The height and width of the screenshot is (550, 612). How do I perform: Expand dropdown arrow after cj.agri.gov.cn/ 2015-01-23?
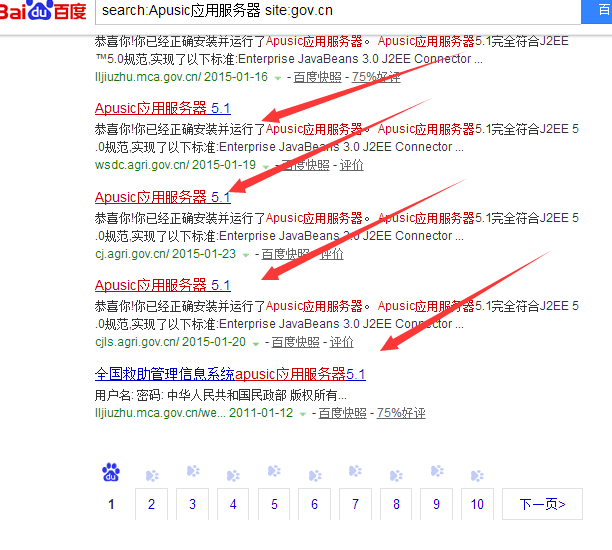click(x=246, y=255)
